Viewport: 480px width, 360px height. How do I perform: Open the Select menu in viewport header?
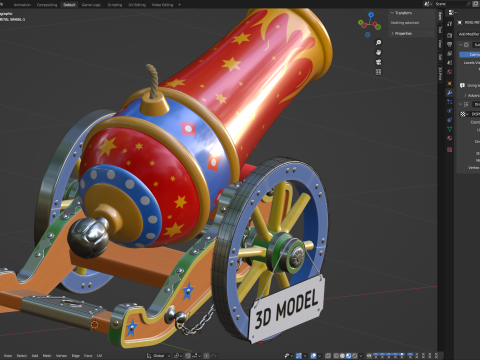pos(22,356)
